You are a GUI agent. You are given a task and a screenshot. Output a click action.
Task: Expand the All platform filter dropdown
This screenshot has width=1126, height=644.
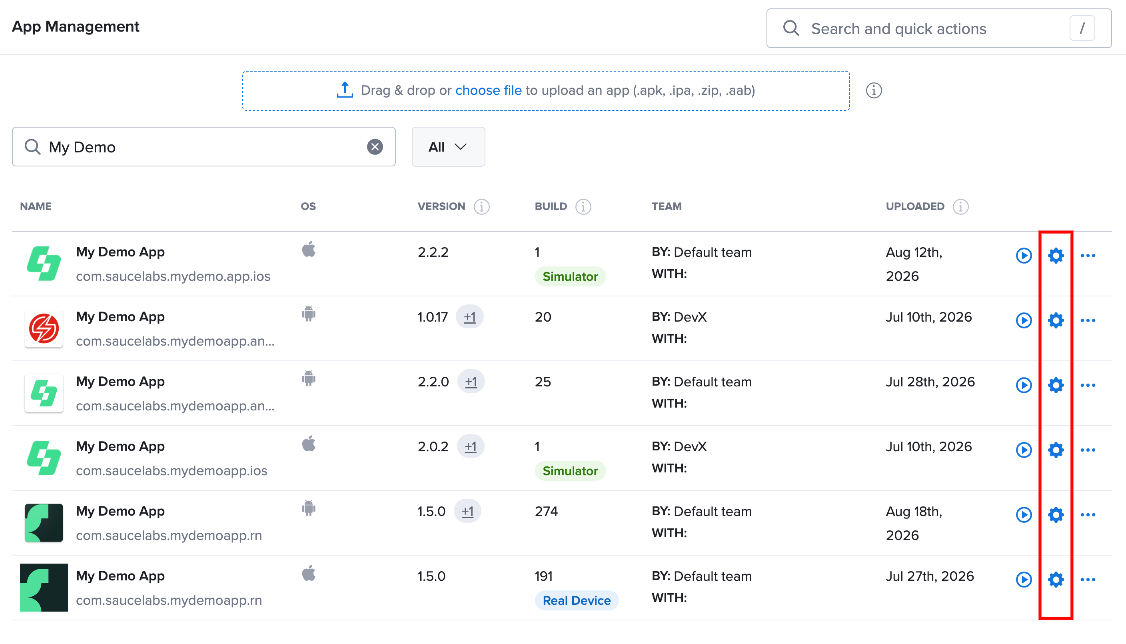click(x=448, y=147)
